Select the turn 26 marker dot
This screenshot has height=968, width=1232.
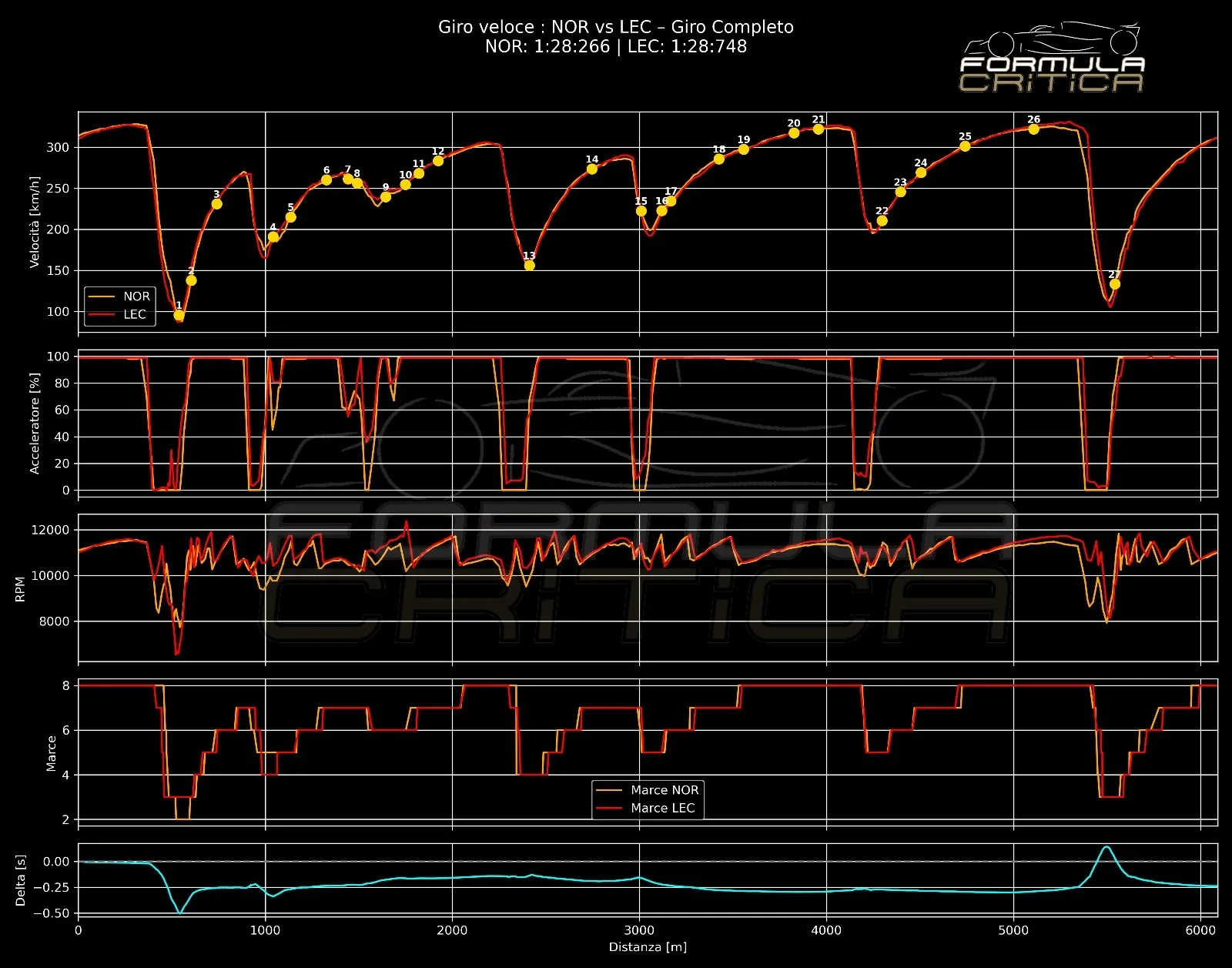[x=1033, y=129]
